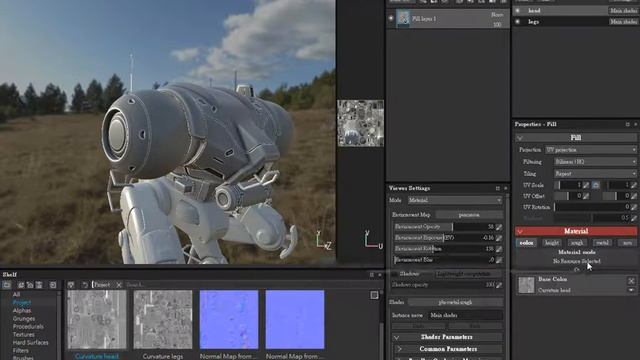Select the Filters category in Shelf
Viewport: 640px width, 360px height.
(x=20, y=351)
